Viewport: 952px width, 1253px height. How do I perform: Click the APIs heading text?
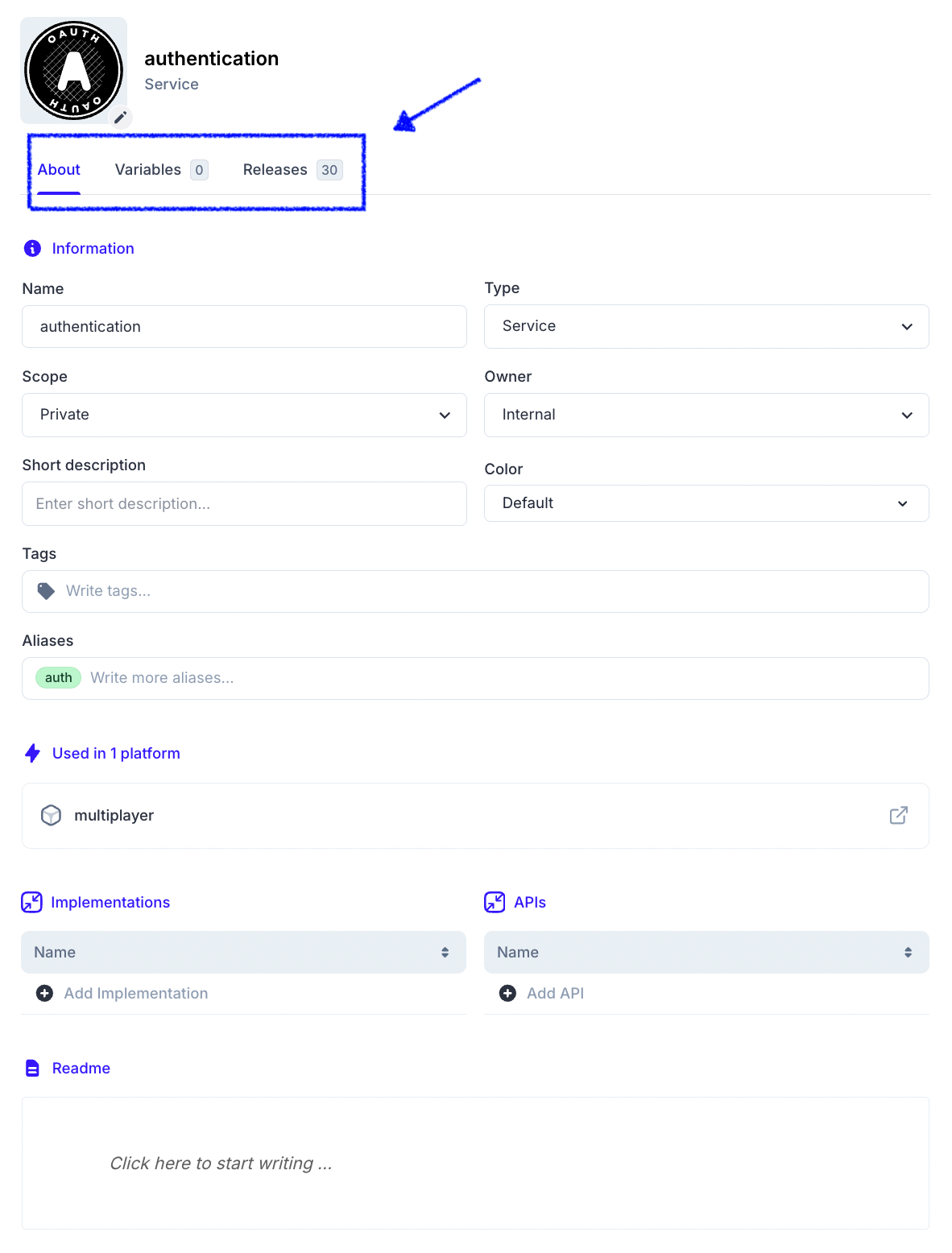530,903
